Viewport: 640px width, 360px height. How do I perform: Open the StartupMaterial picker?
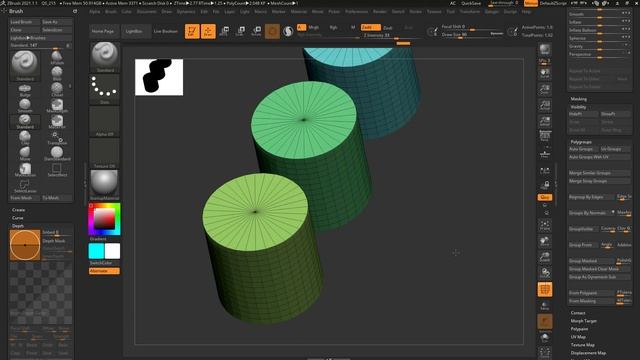click(104, 185)
